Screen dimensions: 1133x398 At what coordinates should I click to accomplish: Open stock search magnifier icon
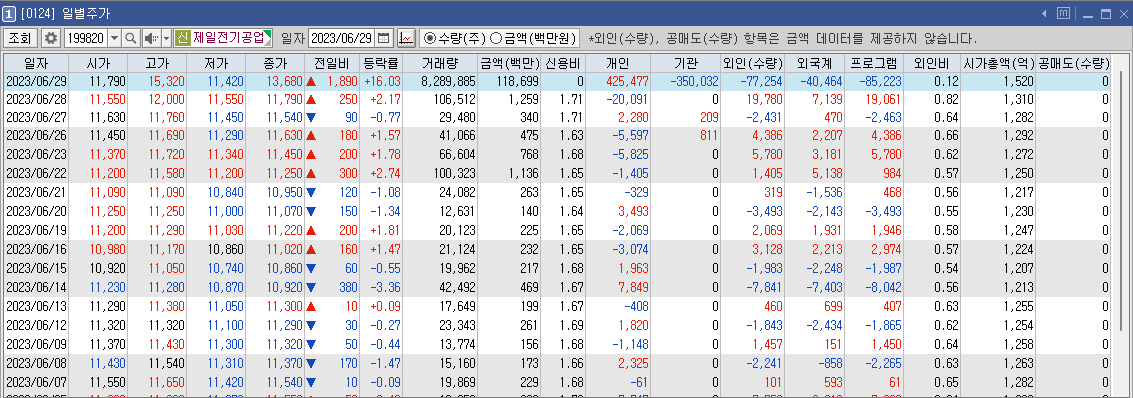[x=131, y=38]
